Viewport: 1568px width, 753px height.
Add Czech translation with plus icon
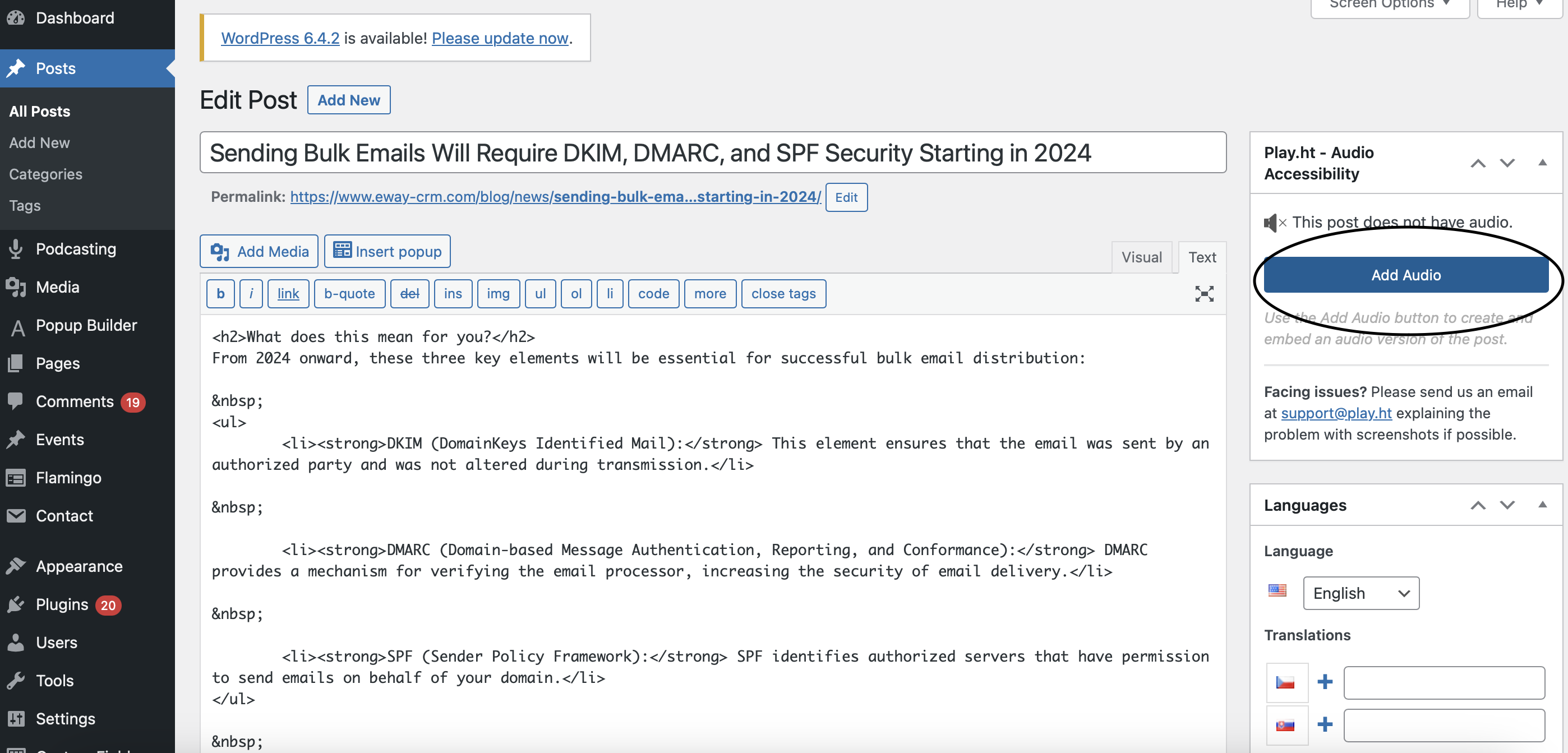(1325, 682)
